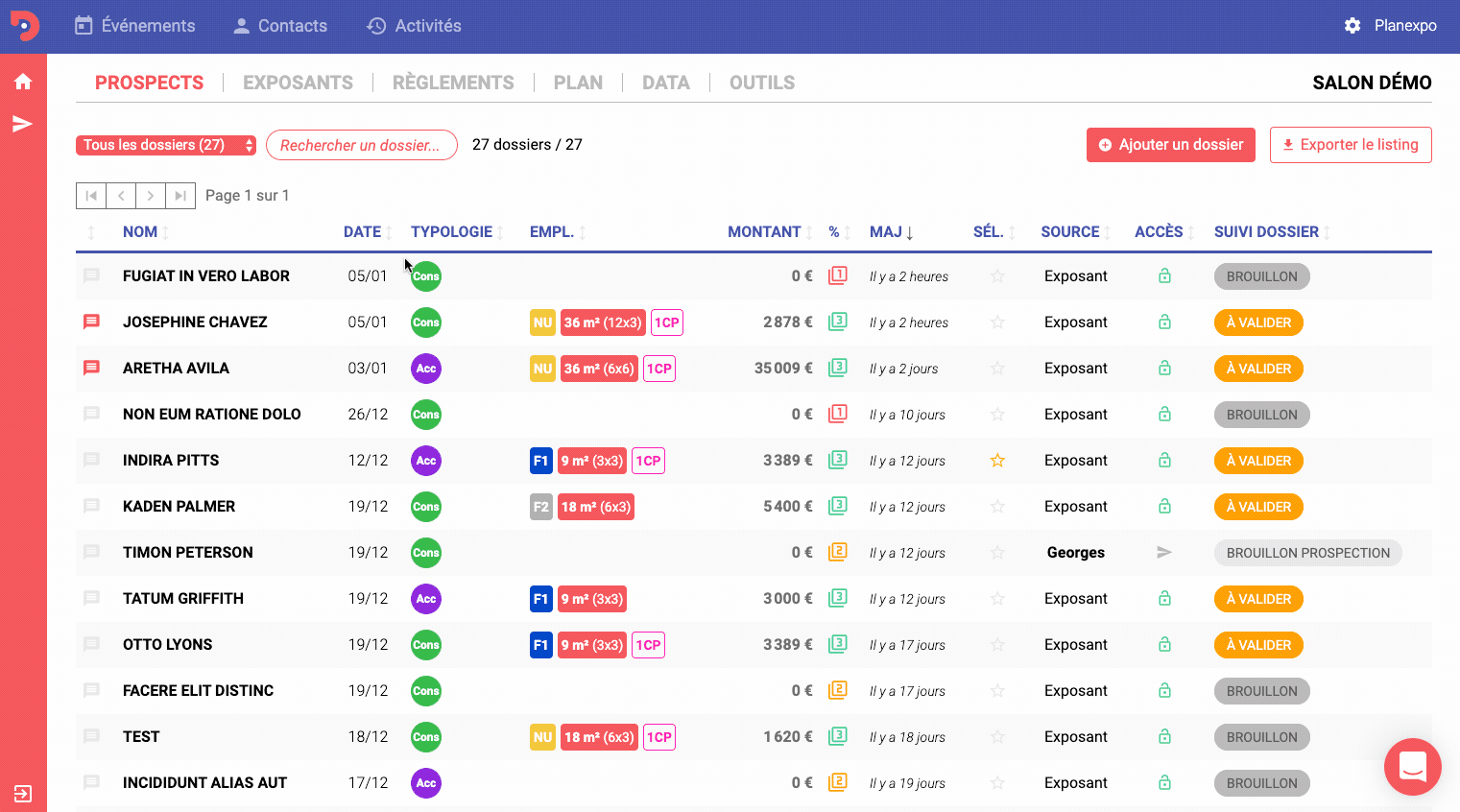Toggle selection star for Indira Pitts
Image resolution: width=1460 pixels, height=812 pixels.
click(997, 461)
